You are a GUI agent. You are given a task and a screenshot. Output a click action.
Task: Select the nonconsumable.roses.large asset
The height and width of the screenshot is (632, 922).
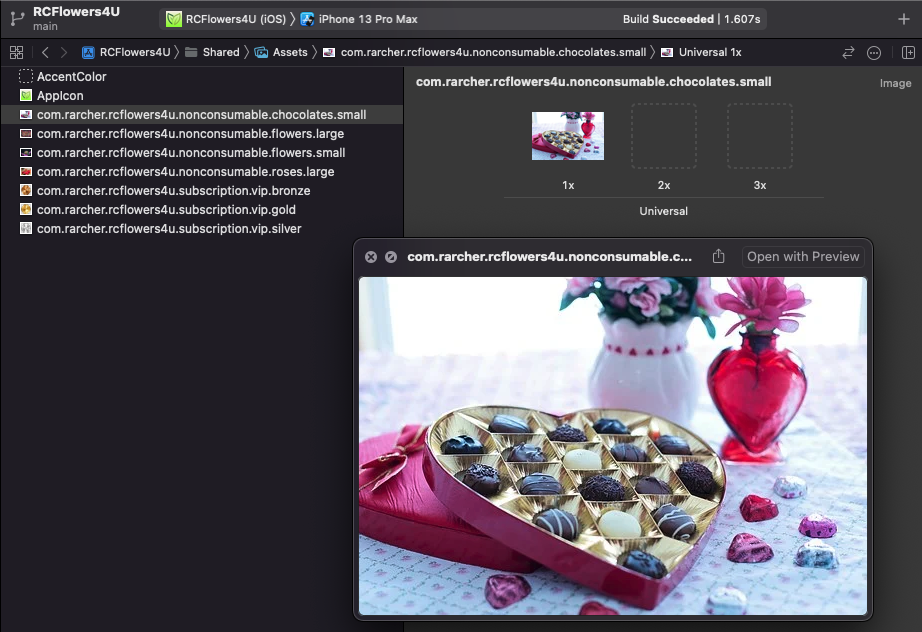pos(202,172)
